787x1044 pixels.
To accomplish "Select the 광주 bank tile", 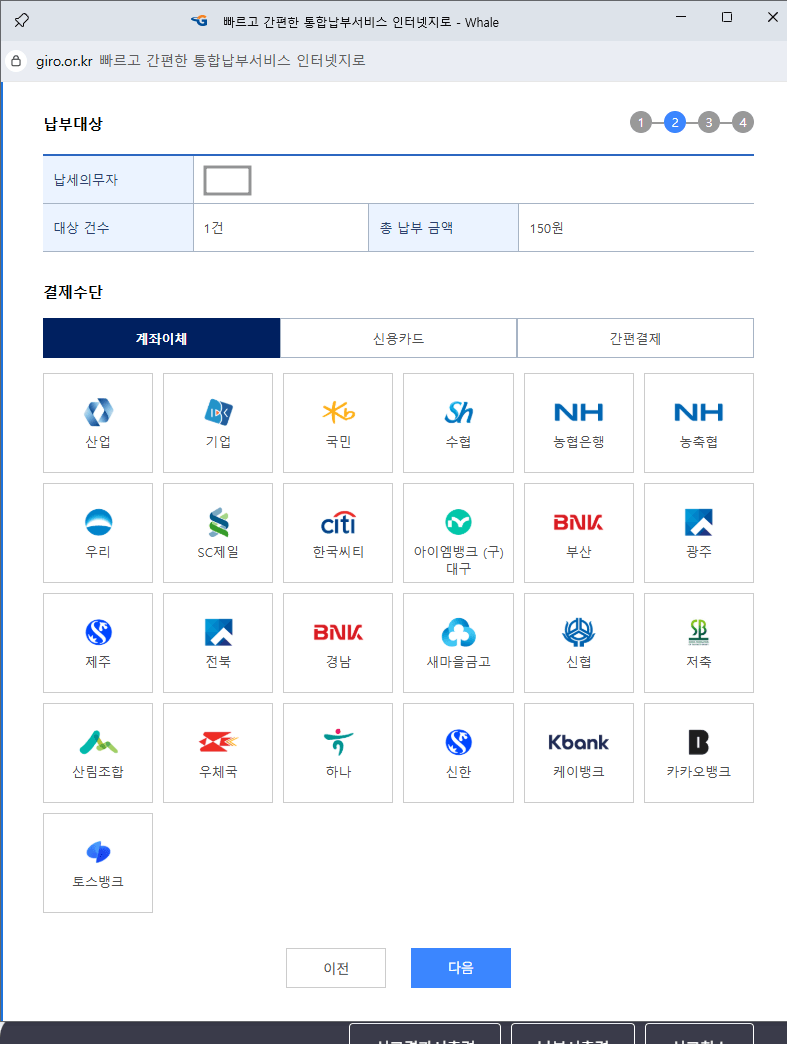I will click(x=699, y=533).
